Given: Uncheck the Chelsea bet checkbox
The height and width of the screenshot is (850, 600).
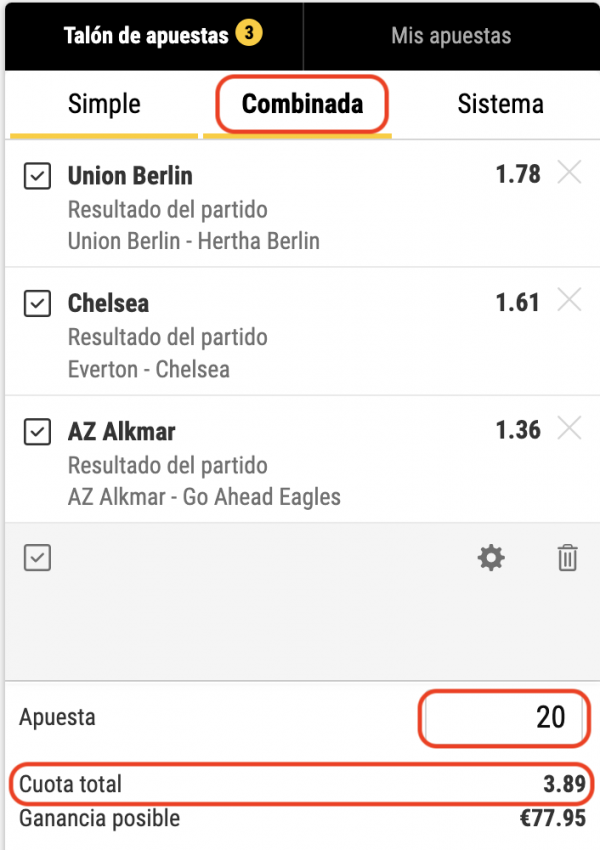Looking at the screenshot, I should coord(37,304).
